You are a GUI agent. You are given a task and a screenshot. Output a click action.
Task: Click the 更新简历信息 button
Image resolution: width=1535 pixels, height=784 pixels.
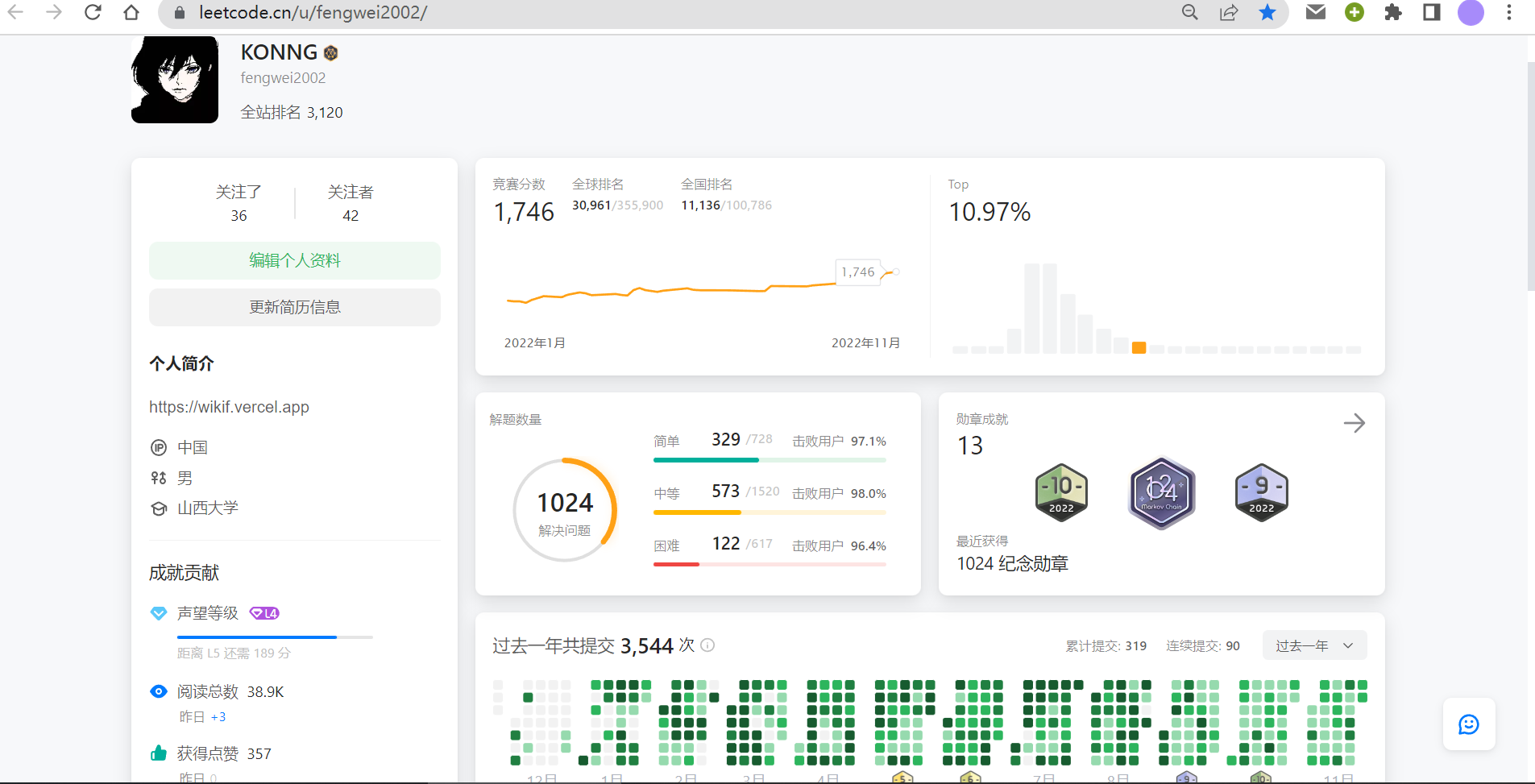[295, 307]
